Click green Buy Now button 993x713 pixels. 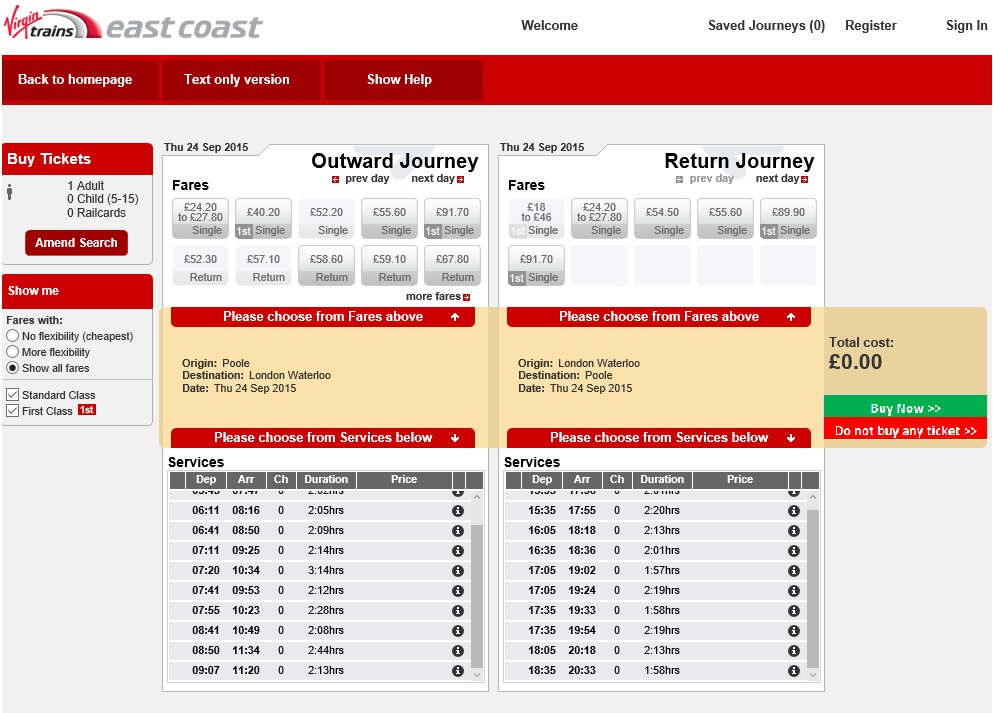point(905,408)
